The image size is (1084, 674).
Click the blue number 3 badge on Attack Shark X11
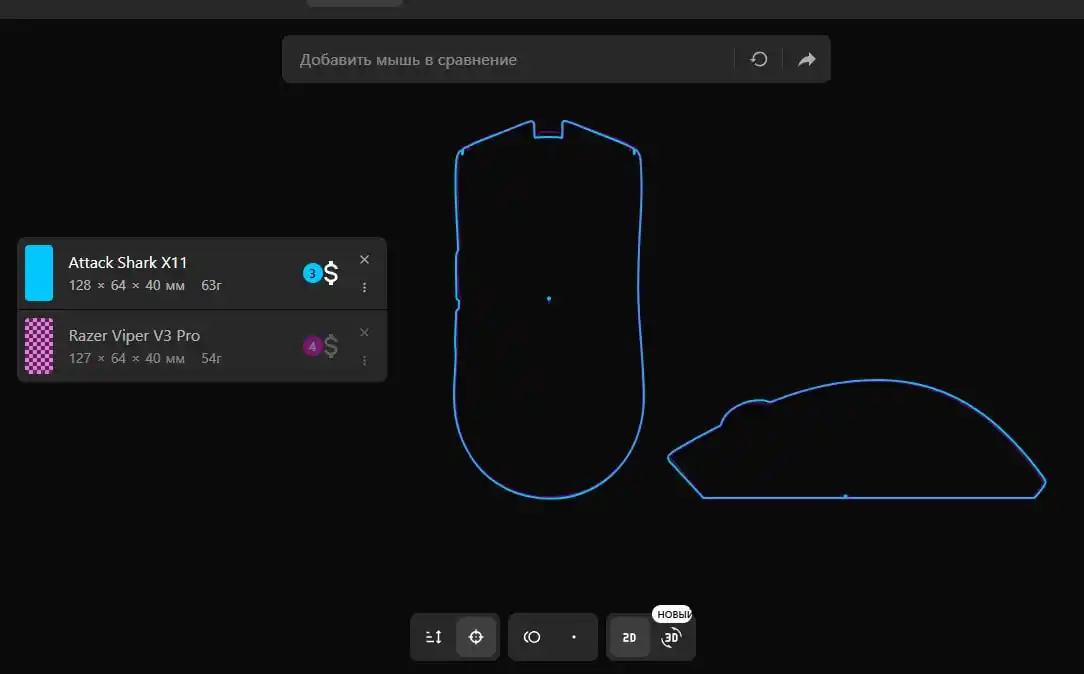312,273
